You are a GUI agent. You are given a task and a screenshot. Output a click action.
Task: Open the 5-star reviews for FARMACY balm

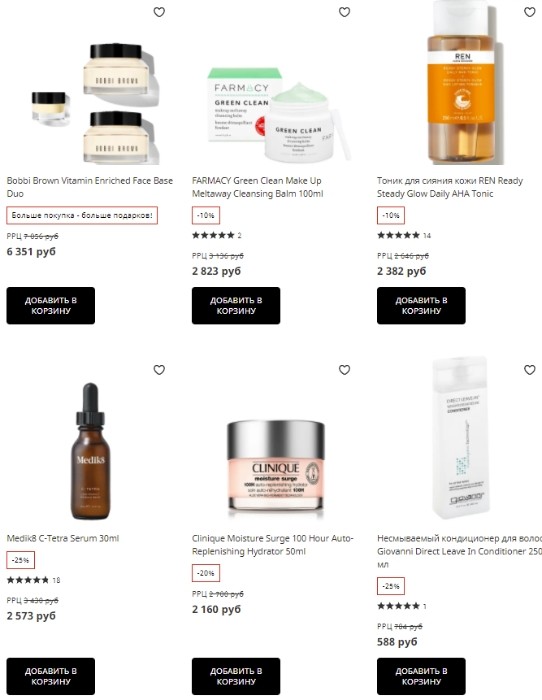pyautogui.click(x=217, y=235)
